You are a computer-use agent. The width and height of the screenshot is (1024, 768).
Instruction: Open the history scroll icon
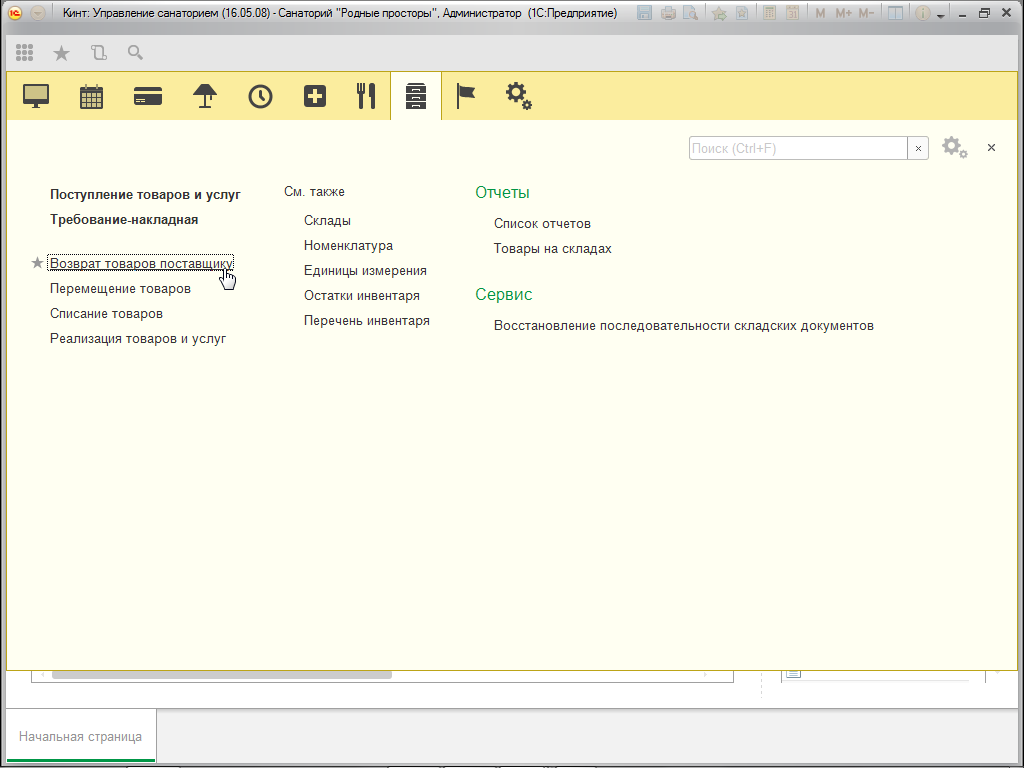pyautogui.click(x=98, y=53)
